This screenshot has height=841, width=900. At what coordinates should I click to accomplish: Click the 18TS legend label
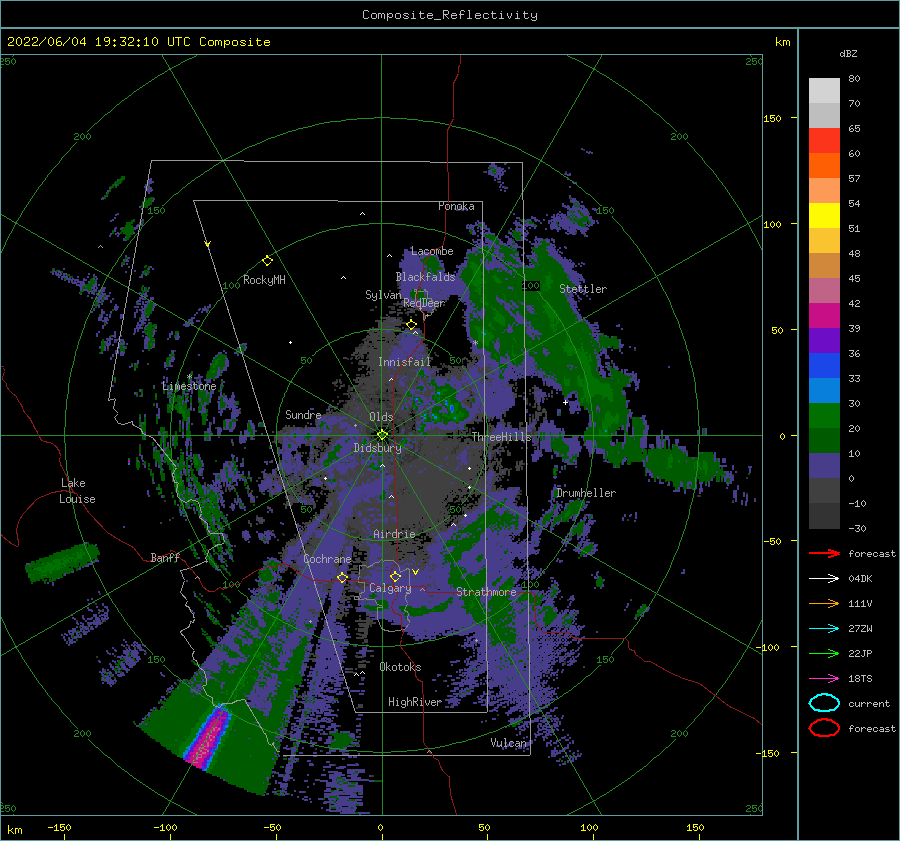860,679
